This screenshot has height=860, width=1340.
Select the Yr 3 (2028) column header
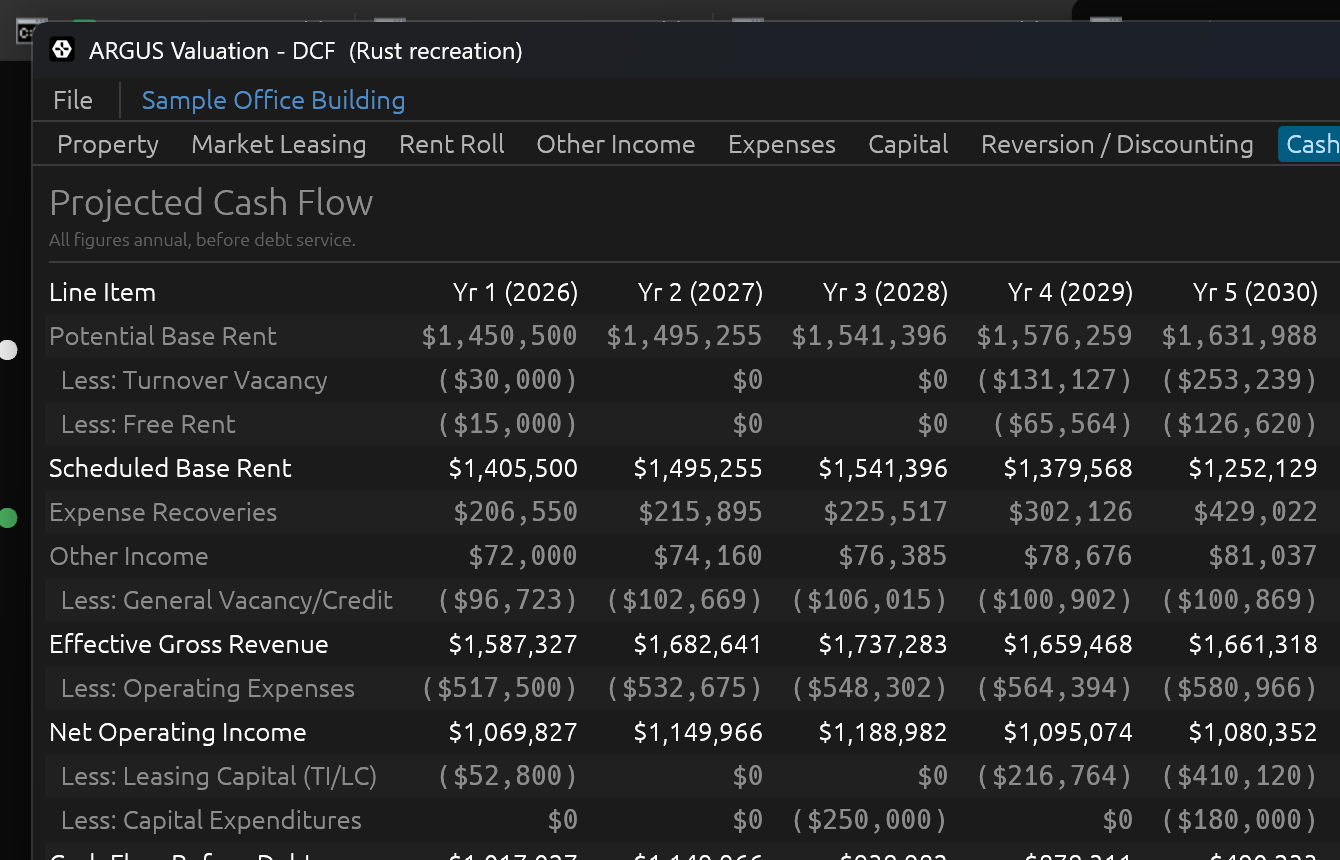pos(885,292)
